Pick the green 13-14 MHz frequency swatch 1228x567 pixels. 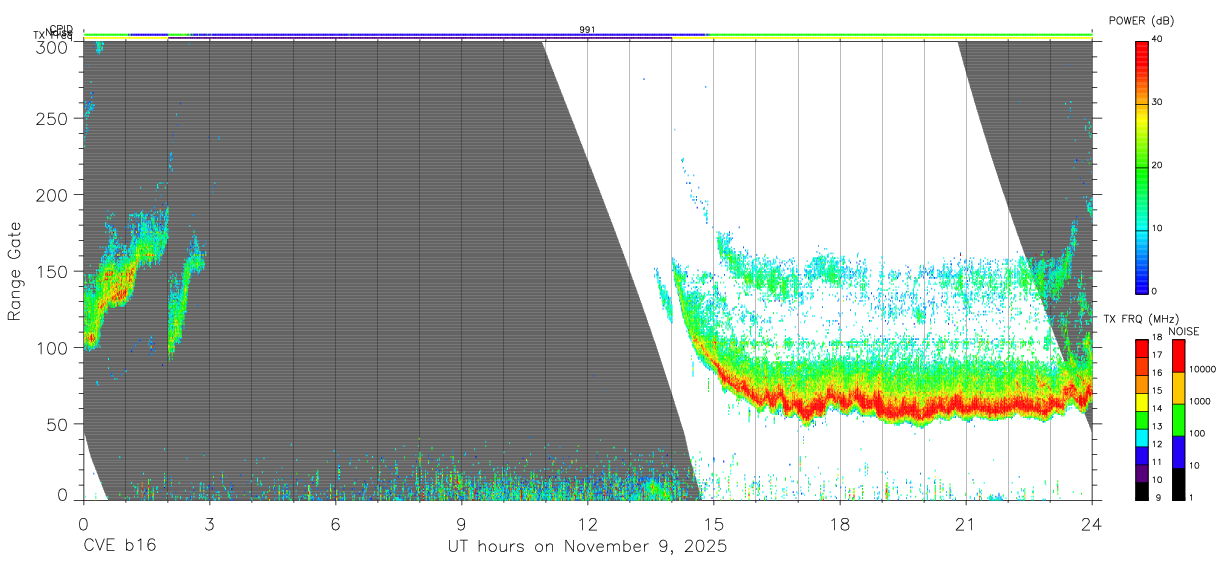(1142, 419)
